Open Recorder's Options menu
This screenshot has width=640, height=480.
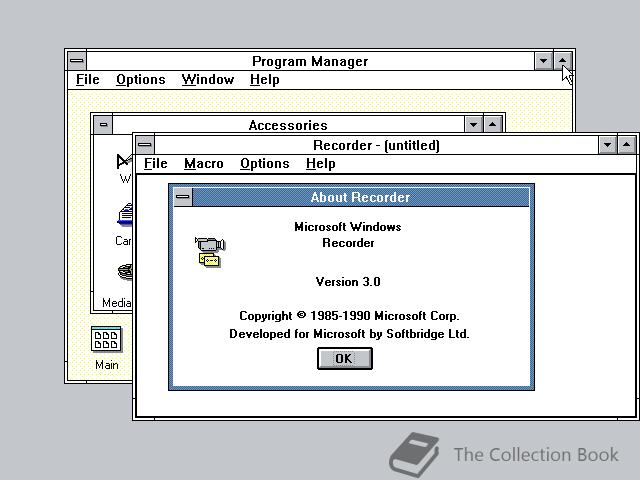264,164
